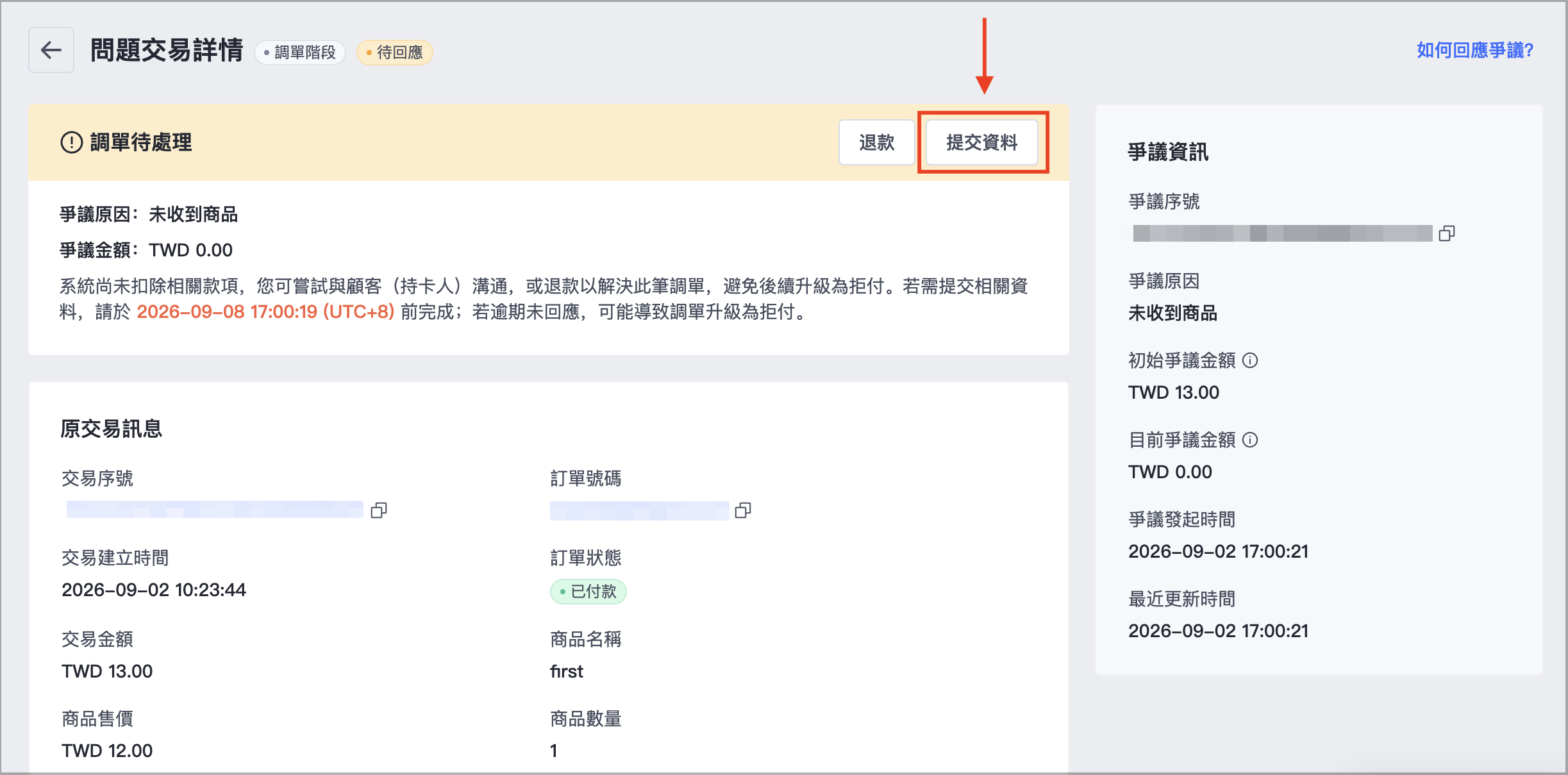Show info for 目前爭議金額
The width and height of the screenshot is (1568, 775).
1250,440
